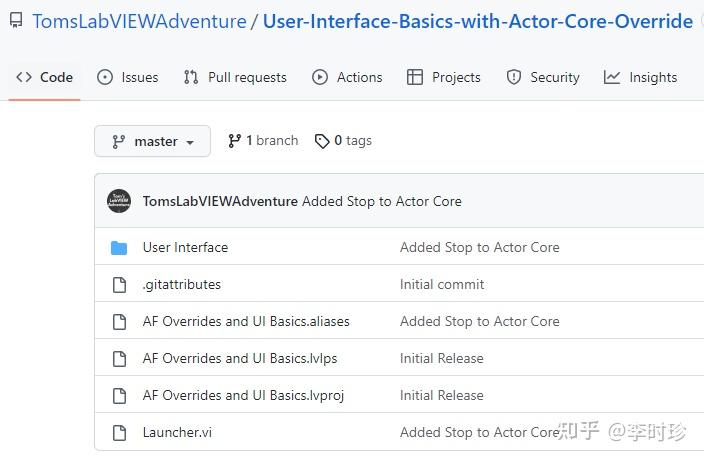Viewport: 704px width, 460px height.
Task: Switch to the Issues tab
Action: (128, 77)
